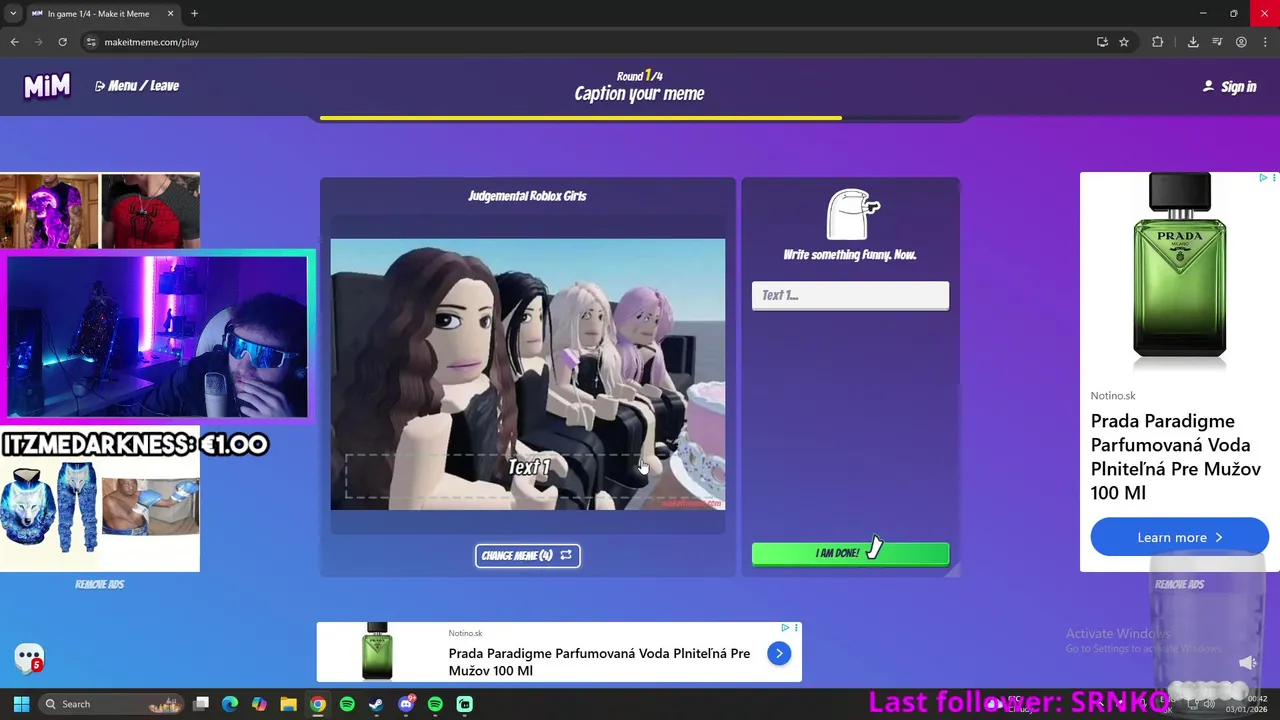Click the makeitmeme.com/play address bar
Screen dimensions: 1280x720
[x=590, y=42]
